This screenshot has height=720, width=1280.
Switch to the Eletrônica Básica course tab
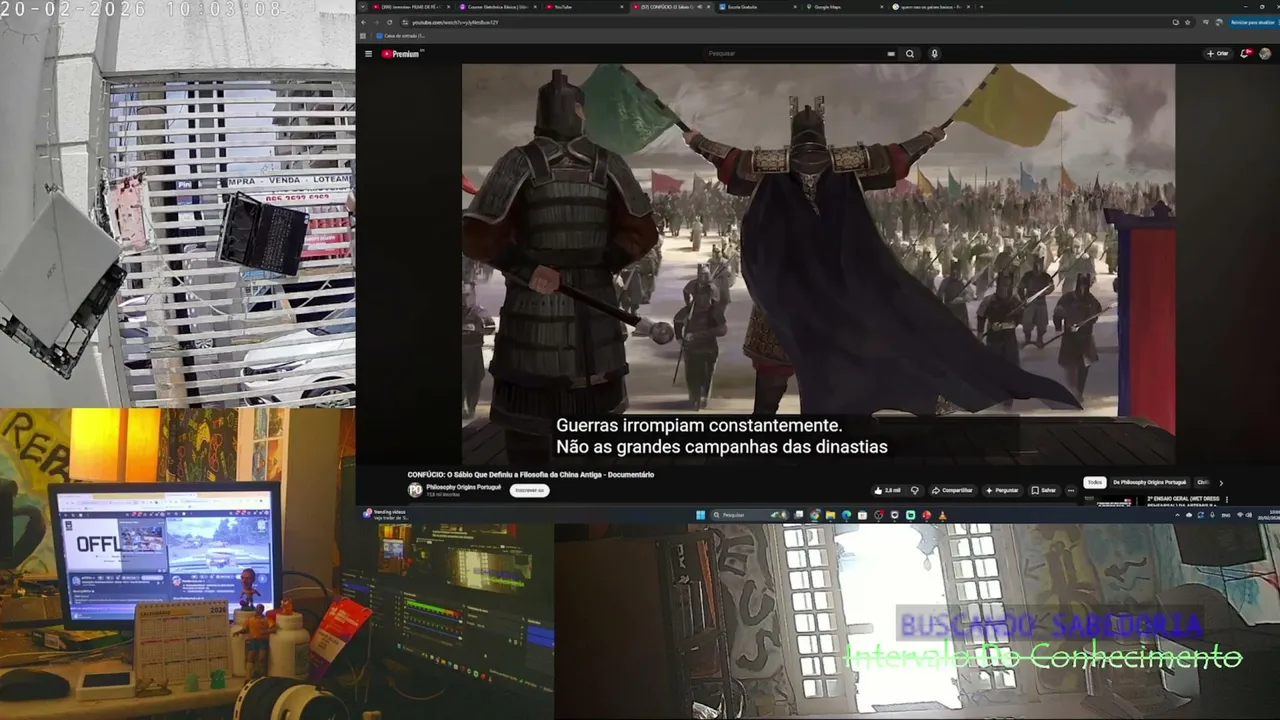(x=498, y=7)
